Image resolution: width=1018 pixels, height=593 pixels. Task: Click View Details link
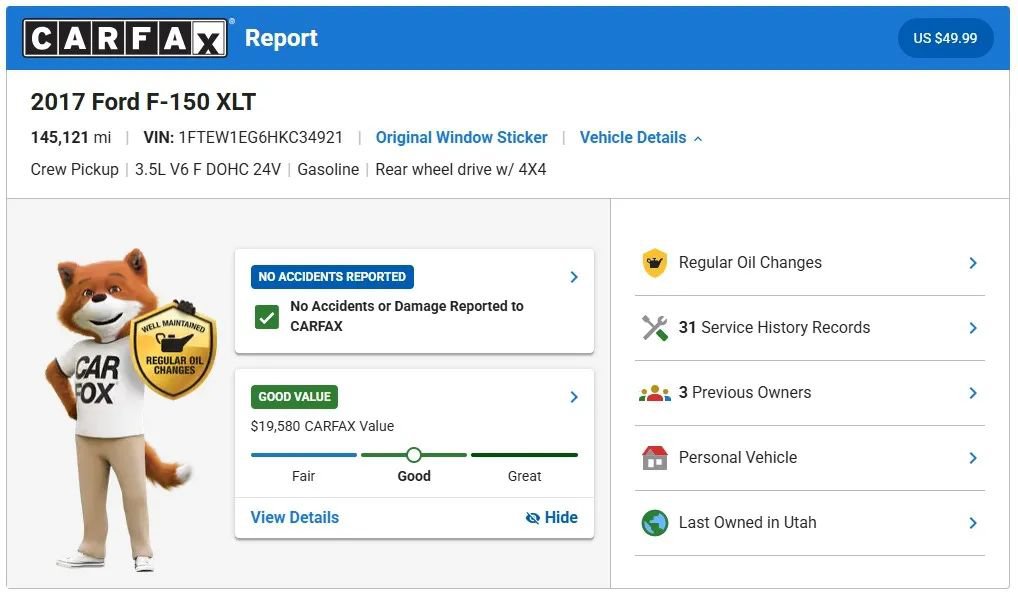coord(295,518)
